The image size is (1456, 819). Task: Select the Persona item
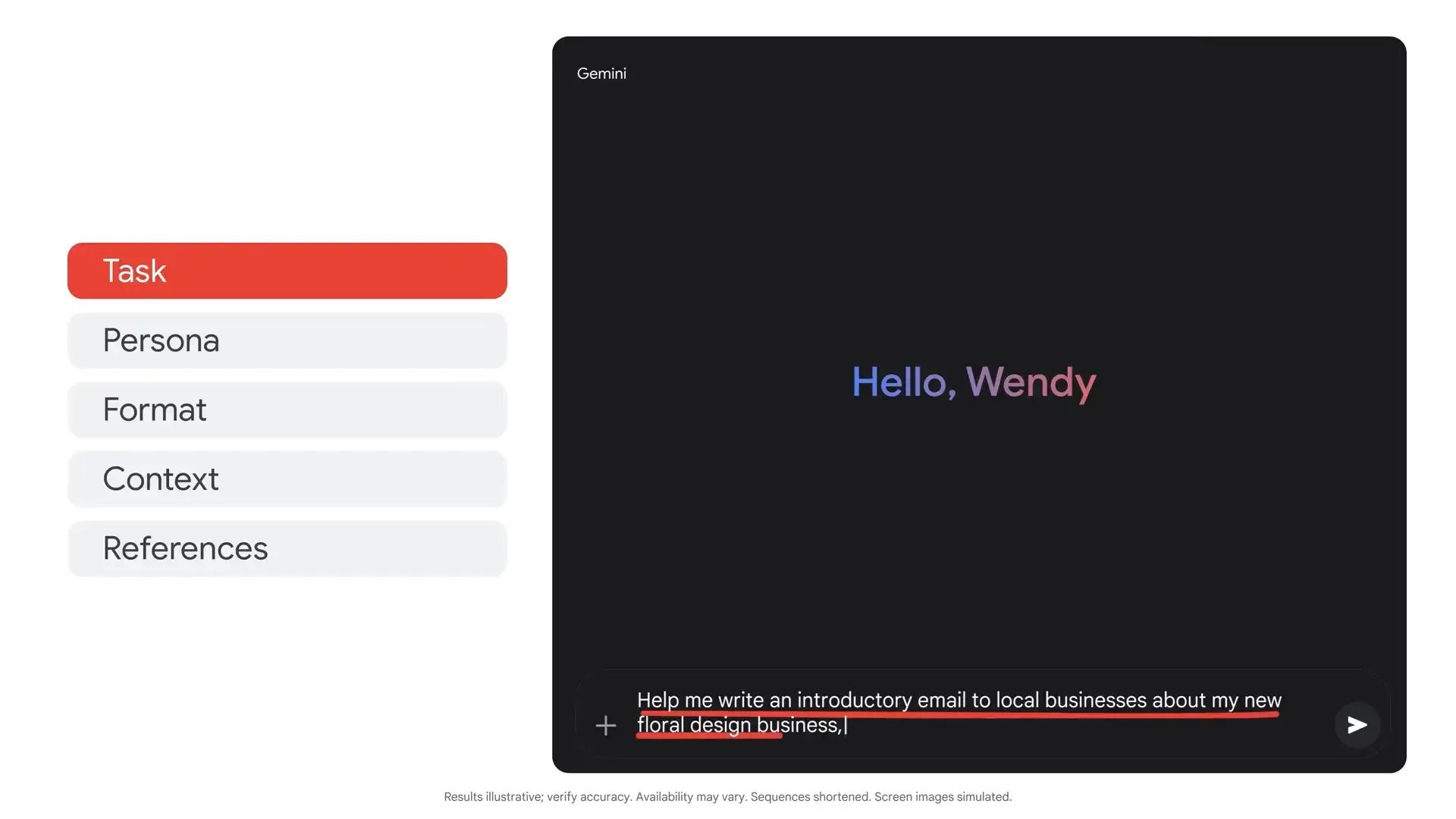(287, 340)
